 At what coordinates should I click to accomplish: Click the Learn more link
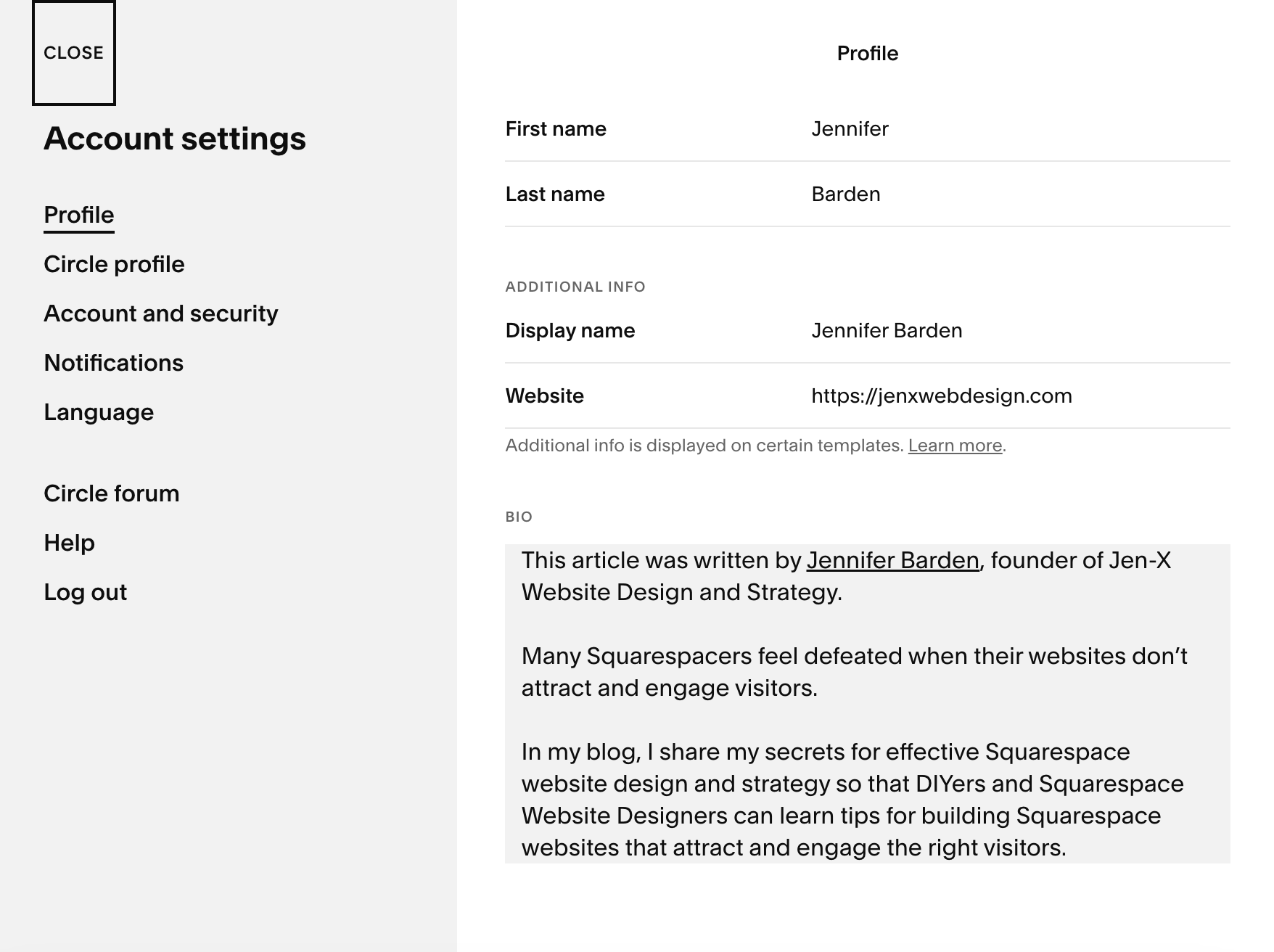point(954,446)
